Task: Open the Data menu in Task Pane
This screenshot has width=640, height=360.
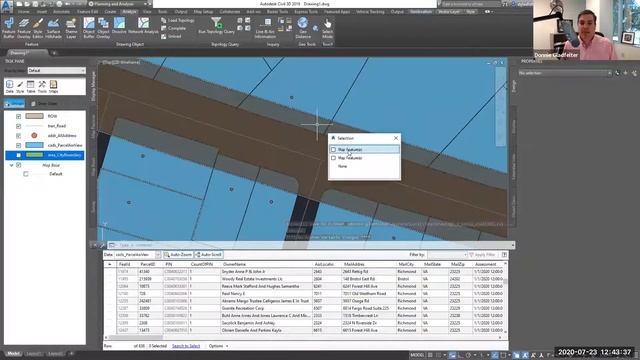Action: pos(9,87)
